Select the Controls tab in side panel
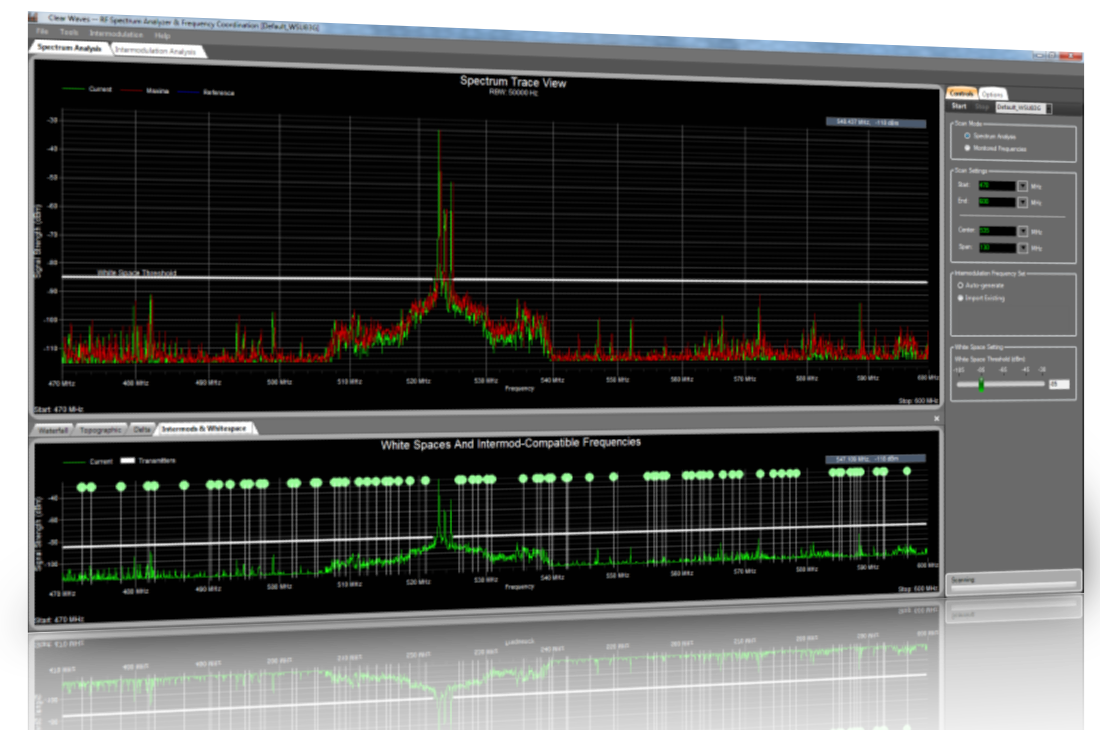Screen dimensions: 1100x730 (x=961, y=93)
